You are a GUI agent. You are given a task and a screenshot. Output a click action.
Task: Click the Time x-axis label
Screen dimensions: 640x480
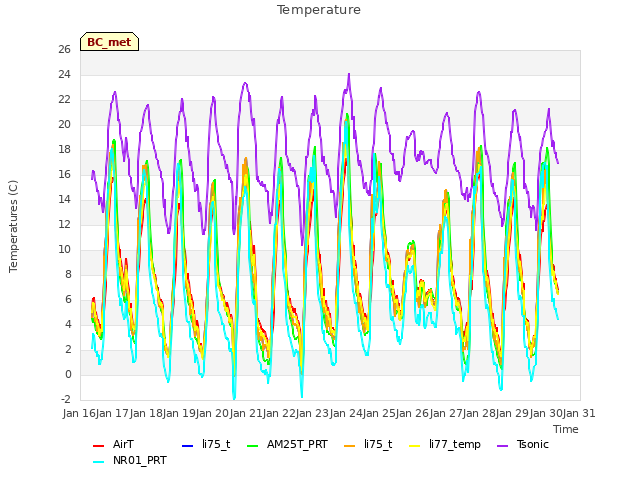coord(566,429)
